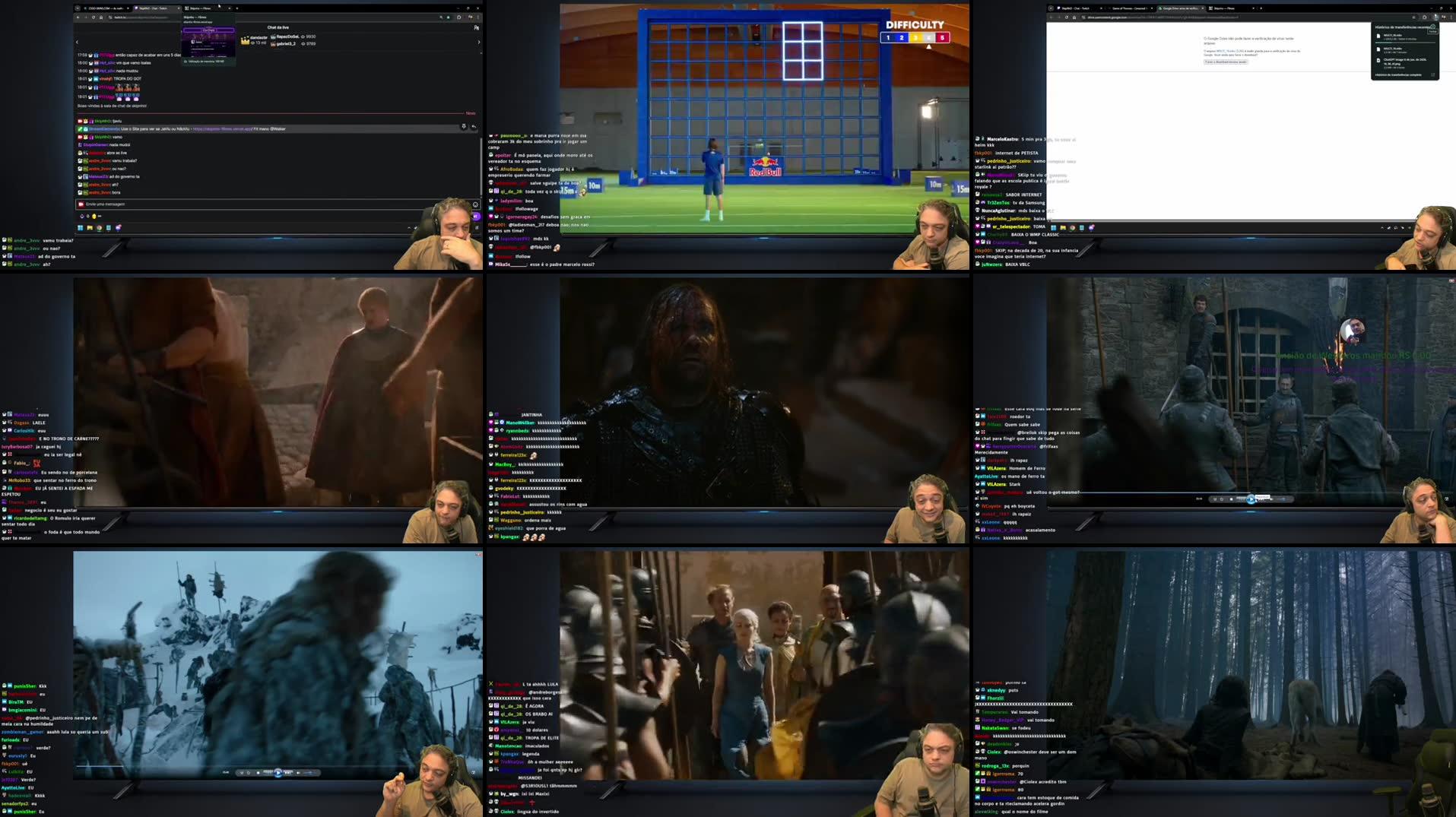Adjust volume slider in middle-right media player

1283,499
